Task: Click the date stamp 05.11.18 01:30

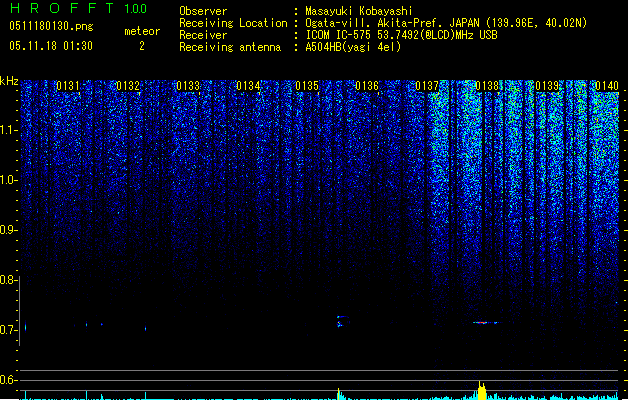Action: (51, 46)
